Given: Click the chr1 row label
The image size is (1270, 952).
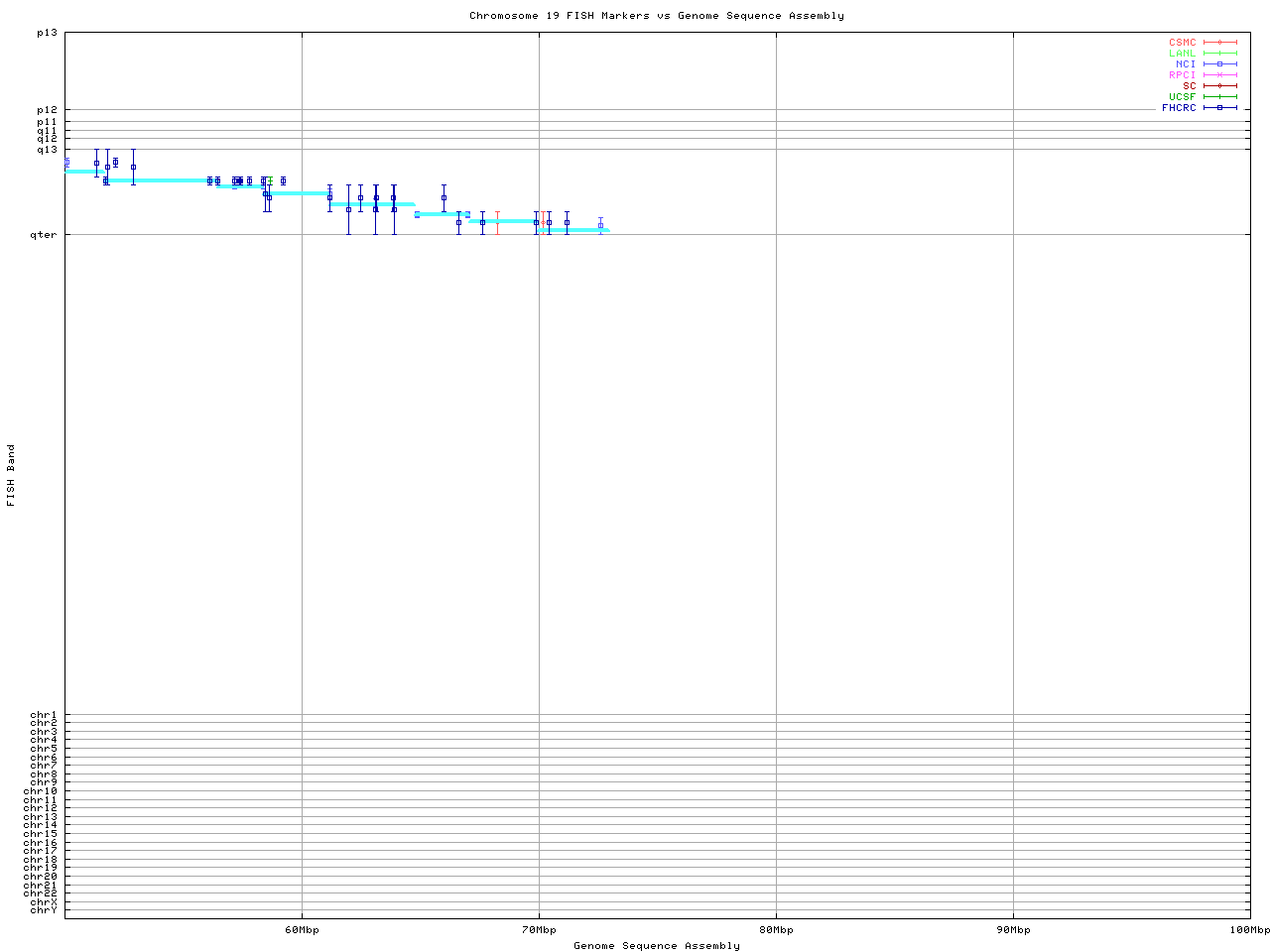Looking at the screenshot, I should (44, 715).
